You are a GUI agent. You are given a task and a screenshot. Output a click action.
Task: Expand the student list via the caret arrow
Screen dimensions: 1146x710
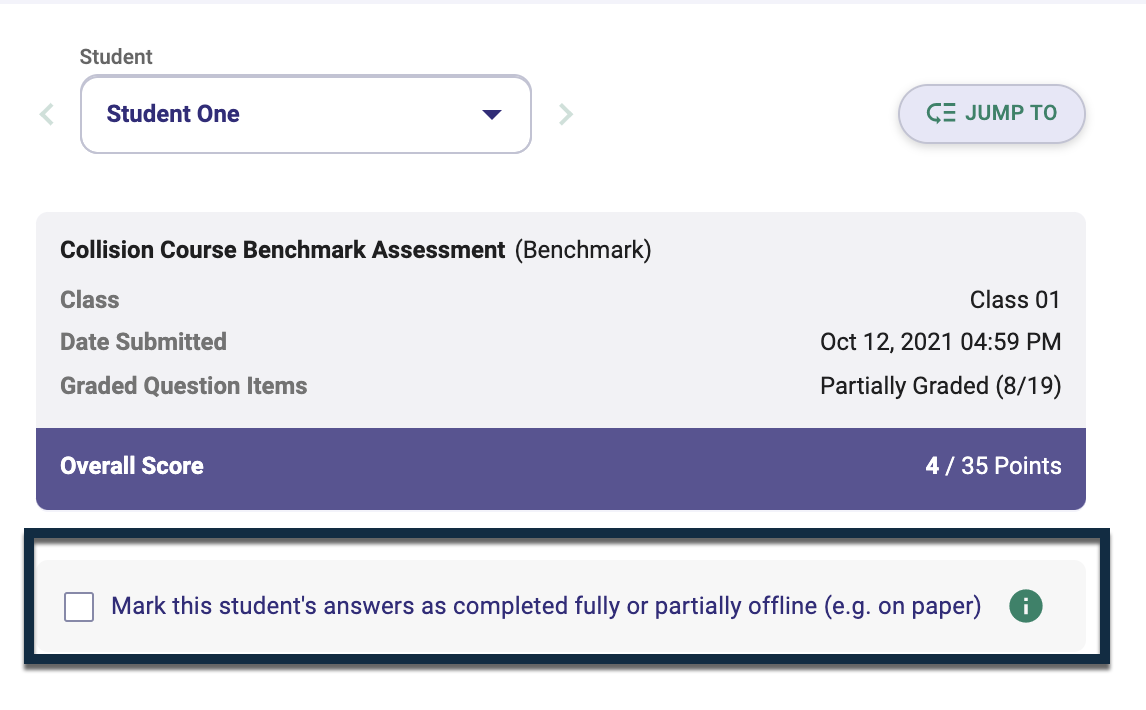tap(492, 114)
